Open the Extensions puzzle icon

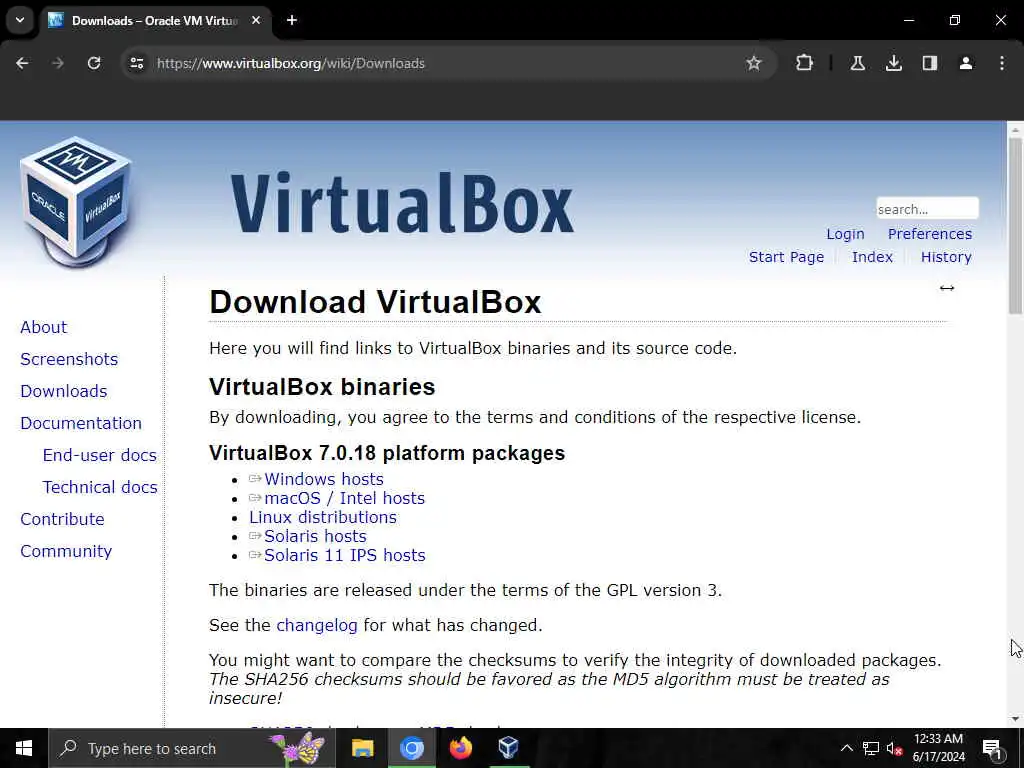(x=805, y=63)
